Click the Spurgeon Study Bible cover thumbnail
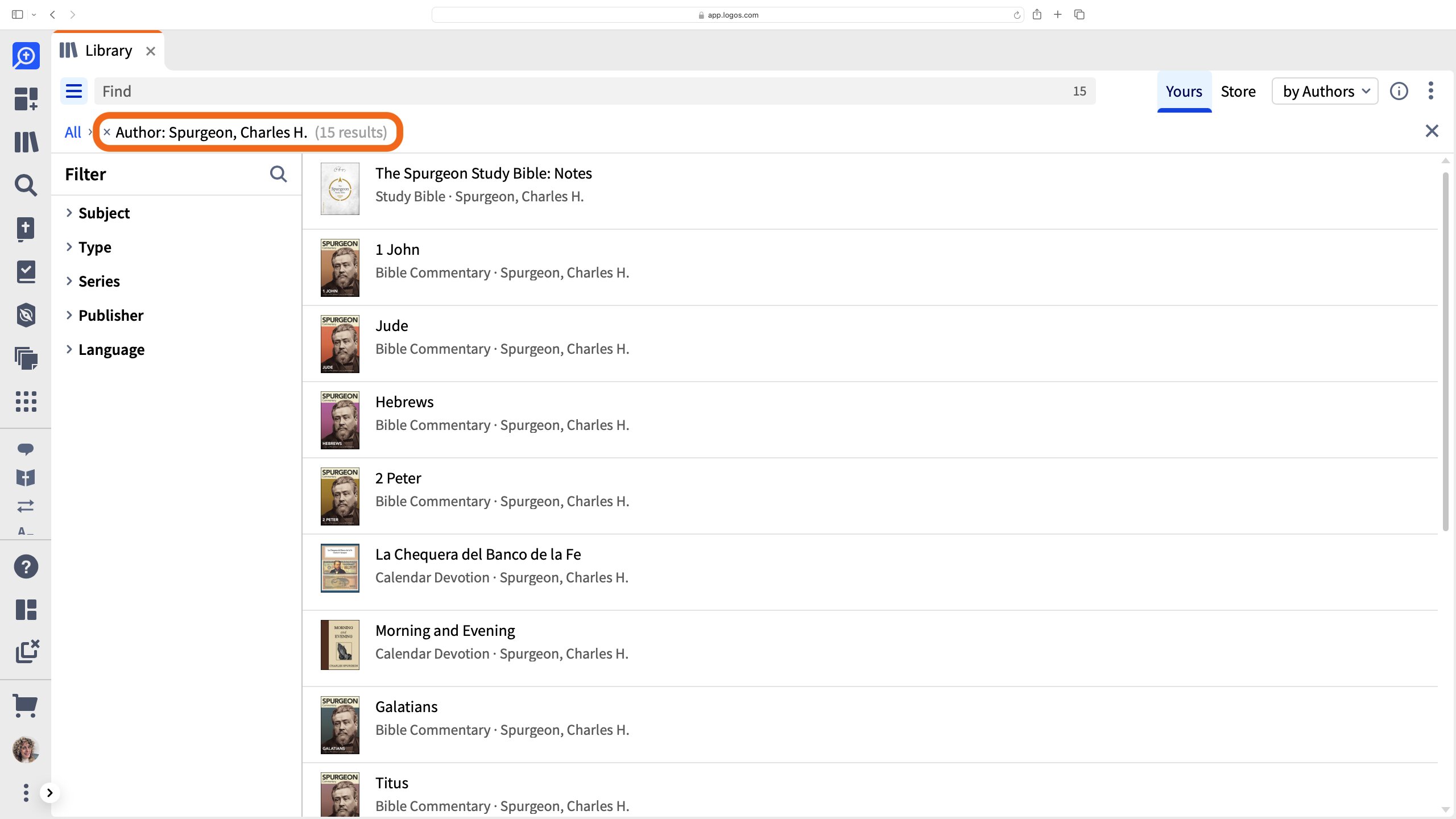The width and height of the screenshot is (1456, 819). (340, 189)
